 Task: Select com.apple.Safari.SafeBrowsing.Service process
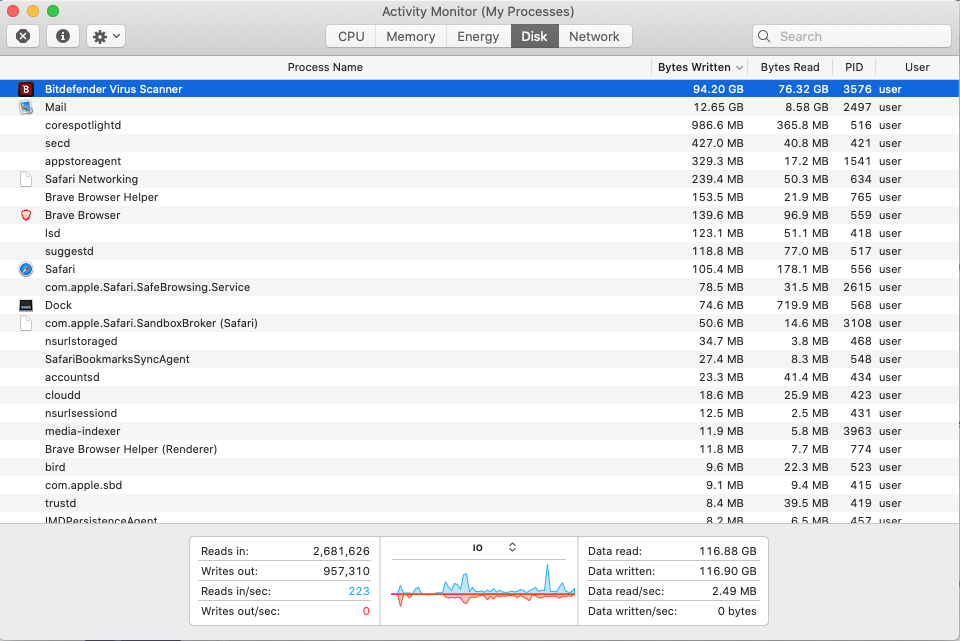[x=148, y=287]
